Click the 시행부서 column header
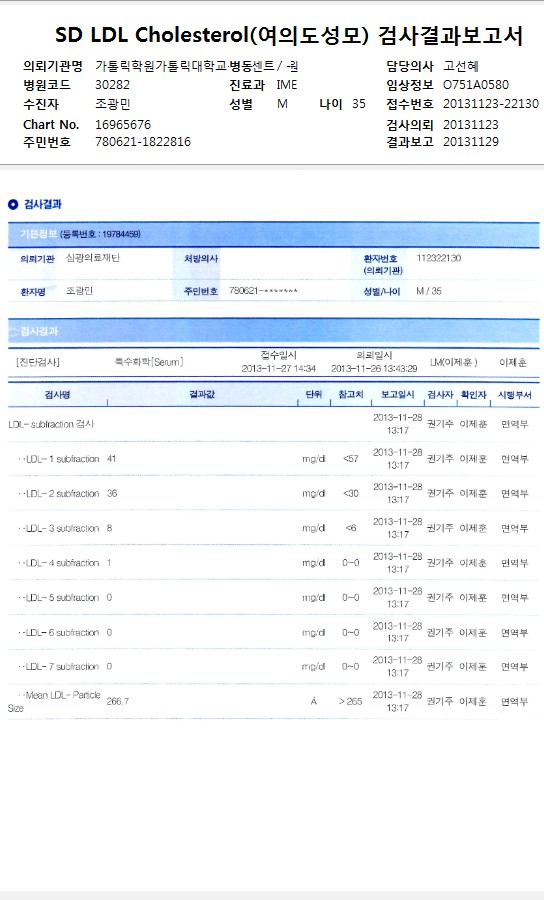The height and width of the screenshot is (900, 544). (514, 395)
